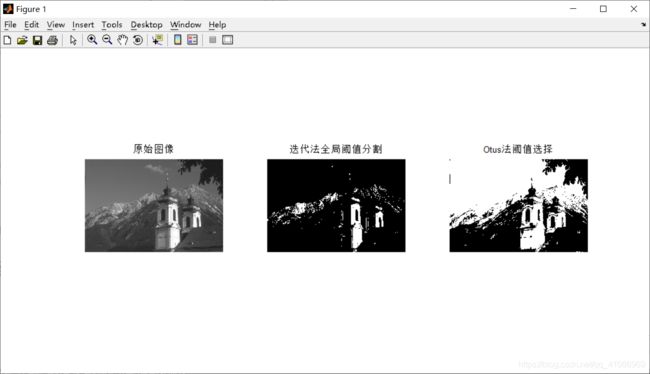
Task: Click the Show Plot Tools icon
Action: (x=228, y=40)
